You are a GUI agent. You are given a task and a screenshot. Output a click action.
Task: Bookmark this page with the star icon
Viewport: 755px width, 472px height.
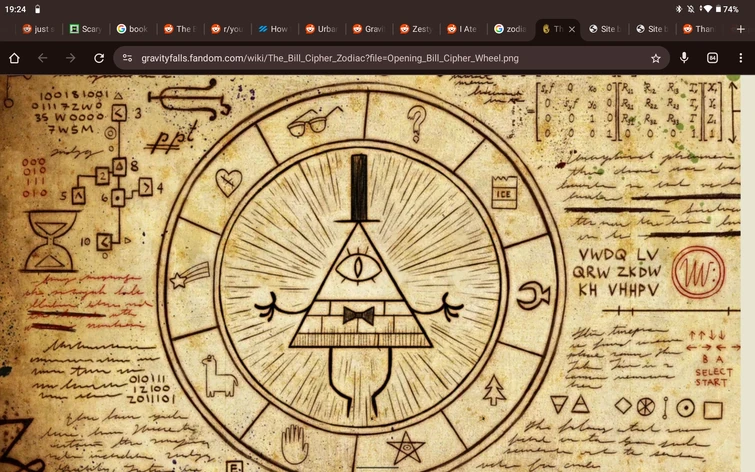(656, 58)
